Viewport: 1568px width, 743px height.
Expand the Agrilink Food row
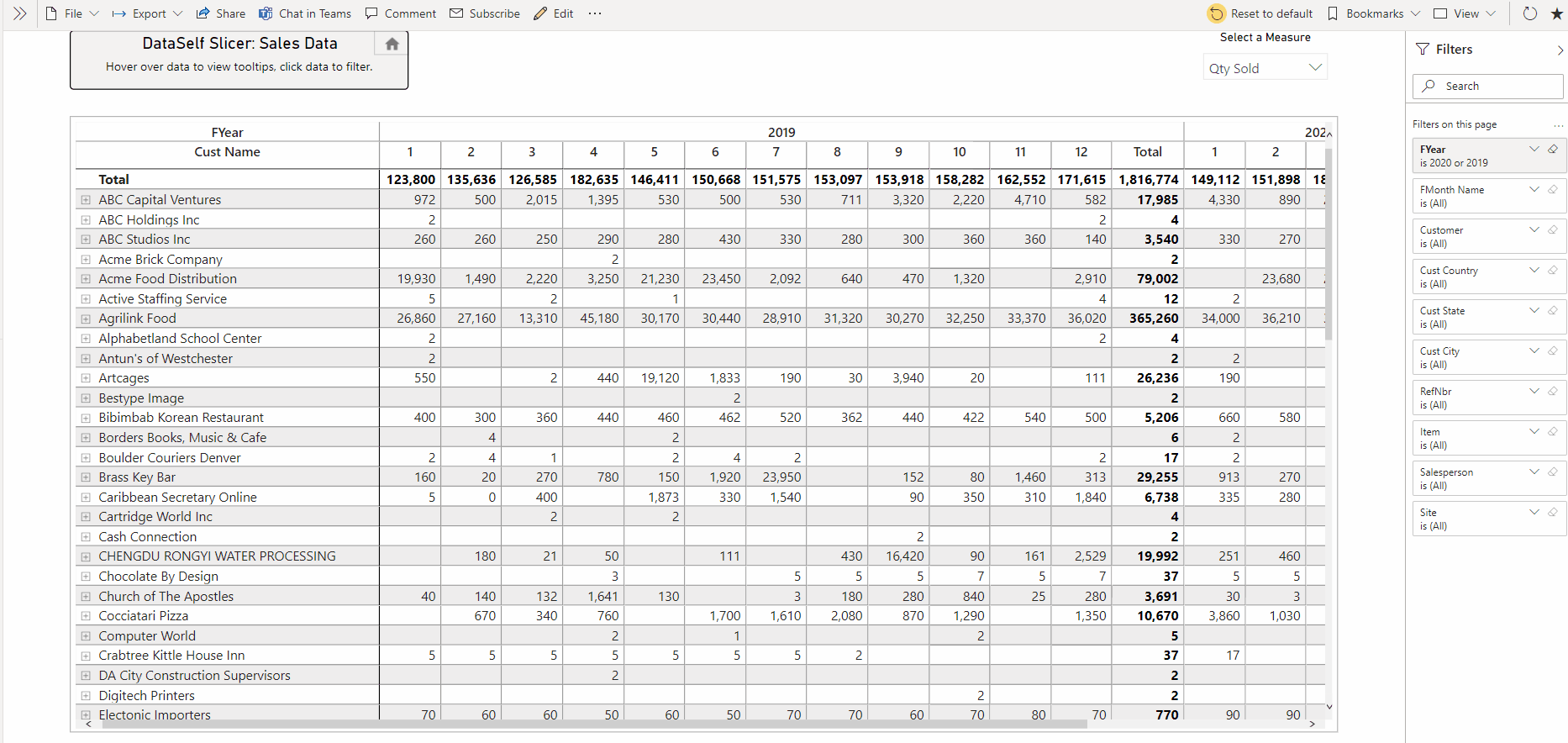(86, 319)
